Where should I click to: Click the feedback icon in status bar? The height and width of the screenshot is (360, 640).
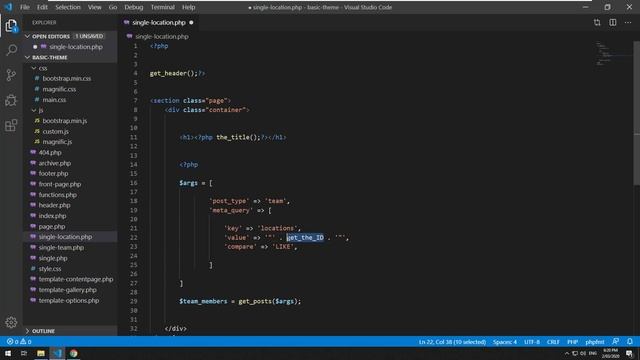coord(616,342)
